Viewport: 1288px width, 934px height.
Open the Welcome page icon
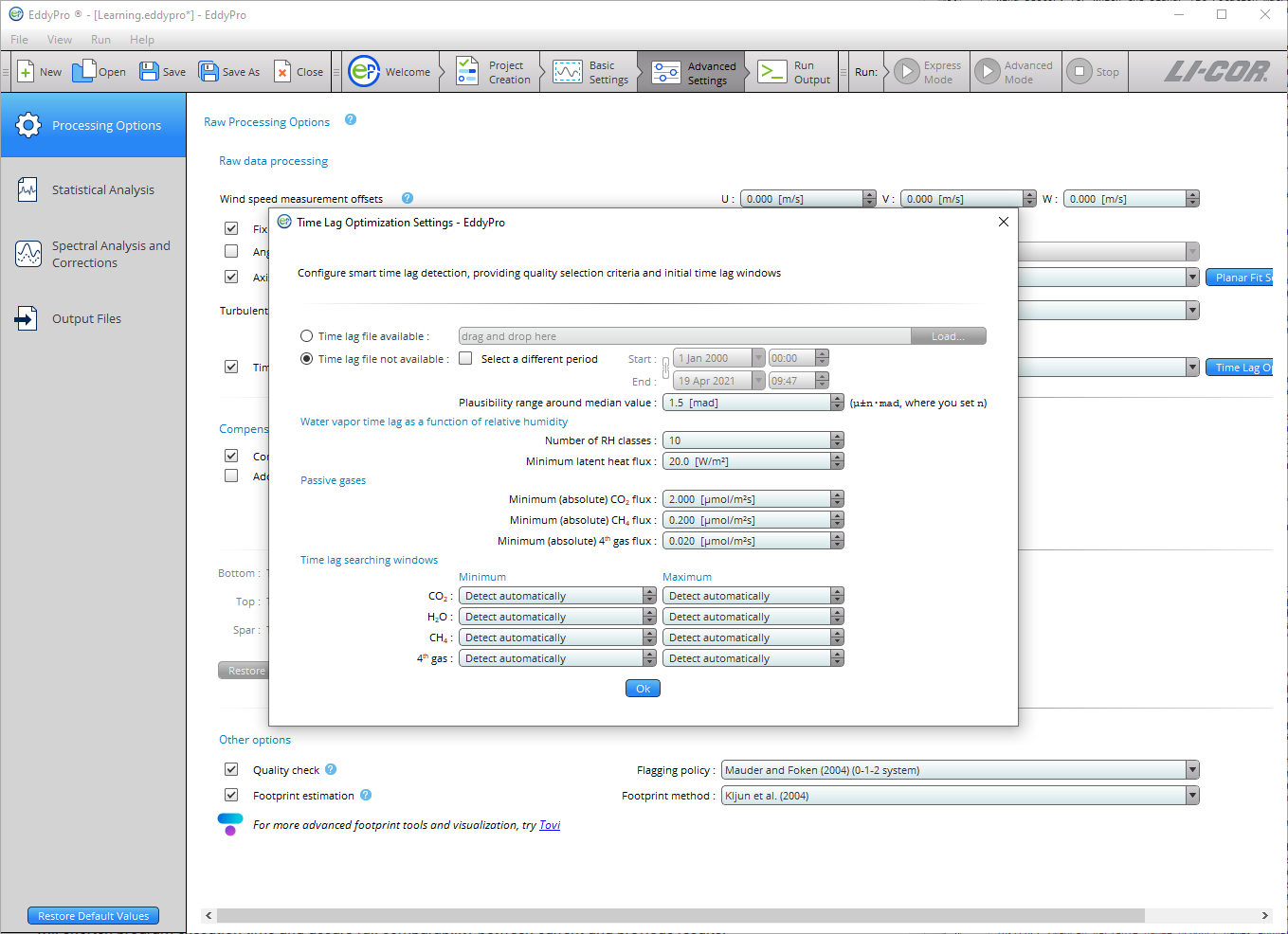coord(364,72)
